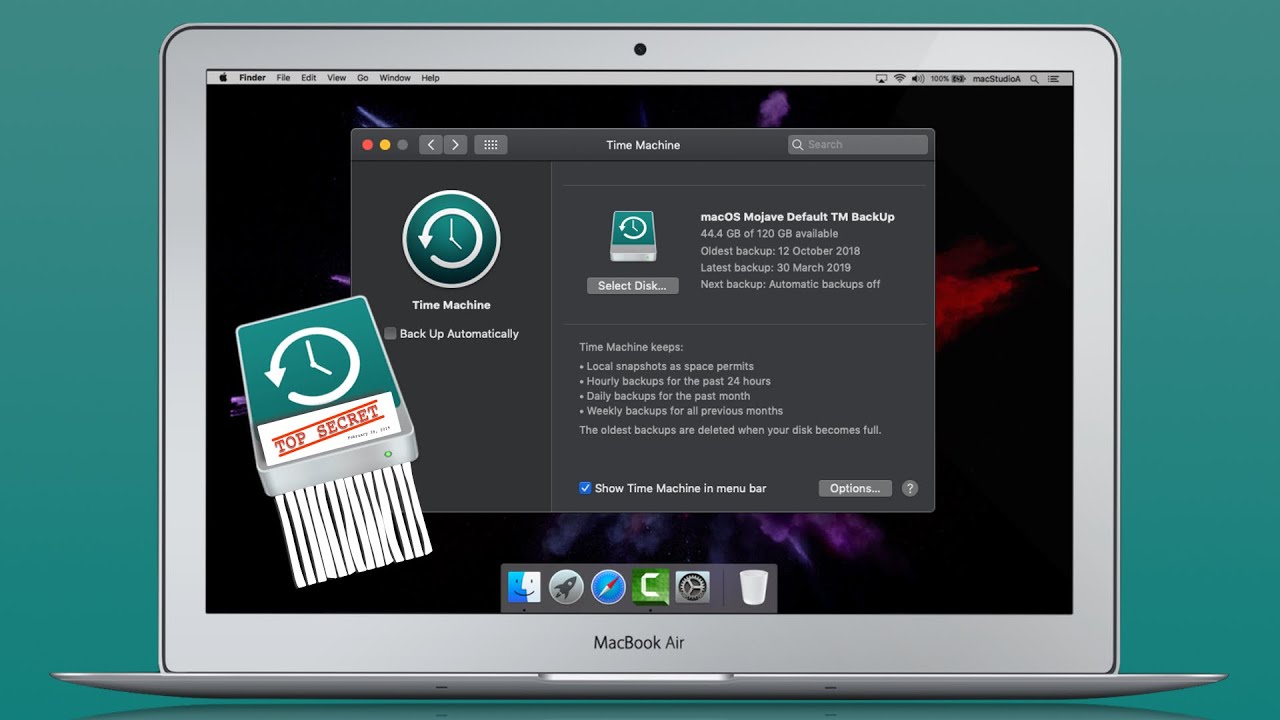Enable Back Up Automatically checkbox

pos(390,334)
